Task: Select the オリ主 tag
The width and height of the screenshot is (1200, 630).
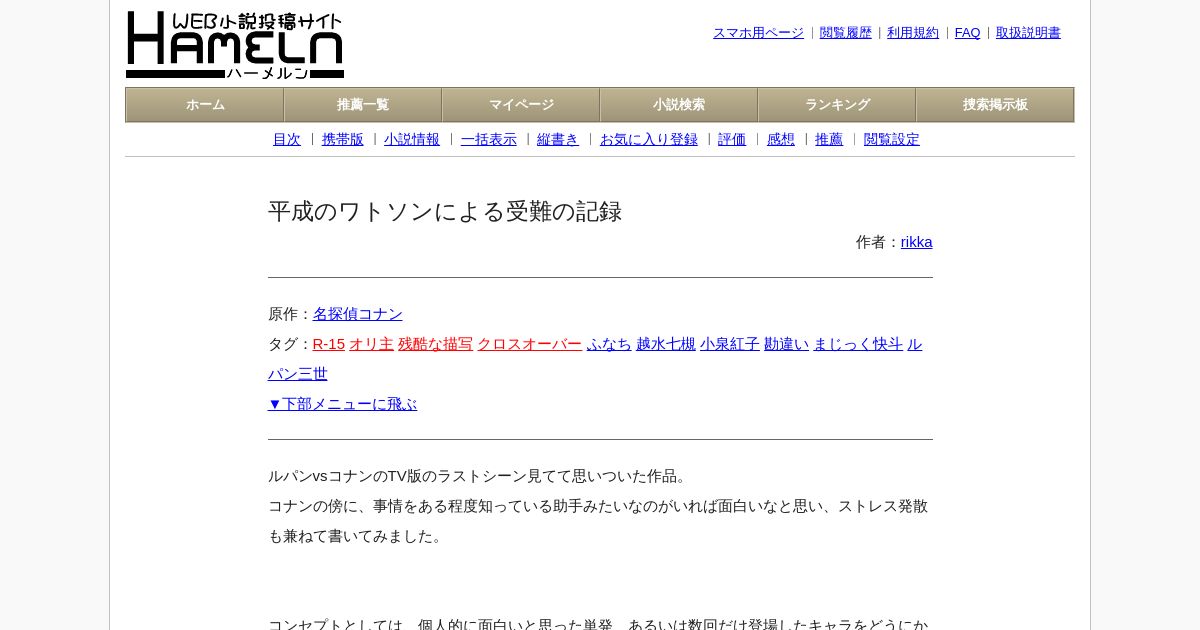Action: coord(372,344)
